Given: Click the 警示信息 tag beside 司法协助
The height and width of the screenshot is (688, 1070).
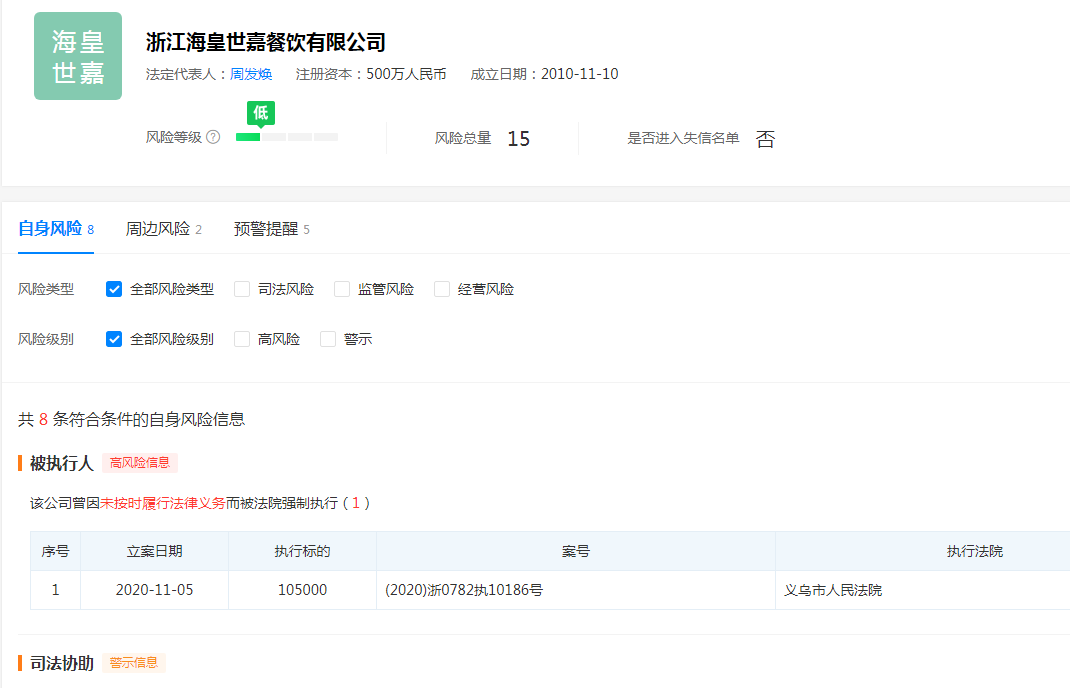Looking at the screenshot, I should (134, 663).
